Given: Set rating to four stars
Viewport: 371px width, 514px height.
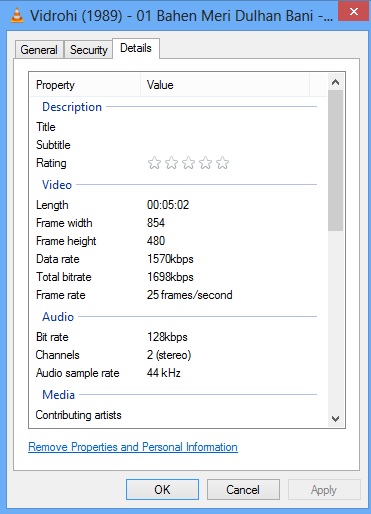Looking at the screenshot, I should 205,163.
